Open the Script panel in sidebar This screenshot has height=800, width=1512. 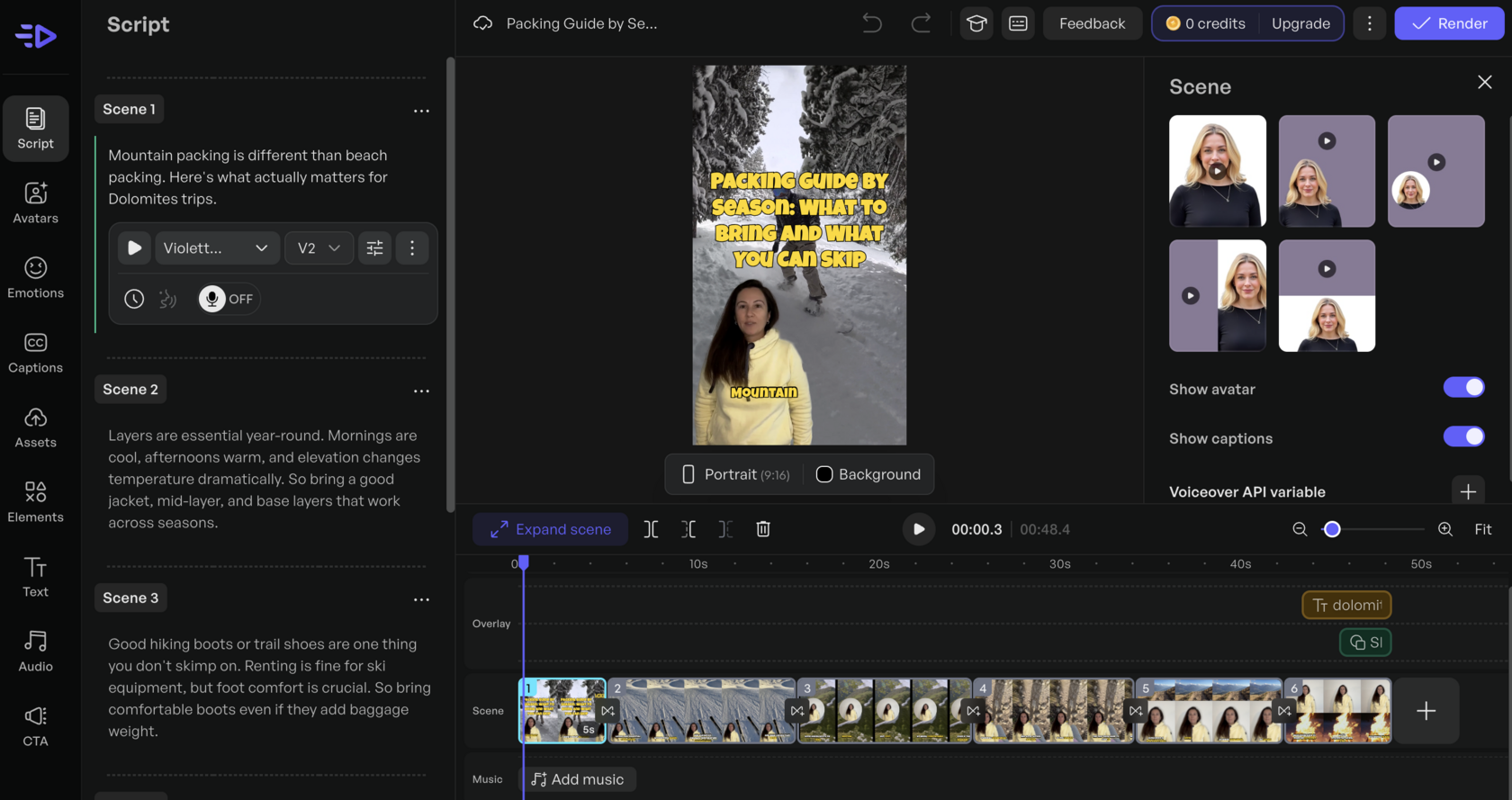click(35, 129)
